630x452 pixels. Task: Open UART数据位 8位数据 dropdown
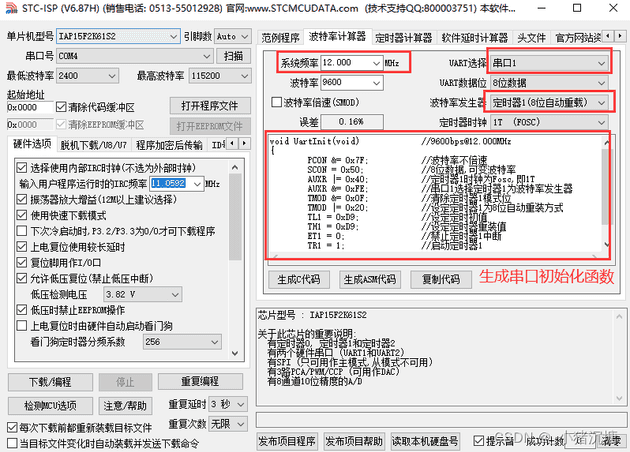pyautogui.click(x=549, y=83)
